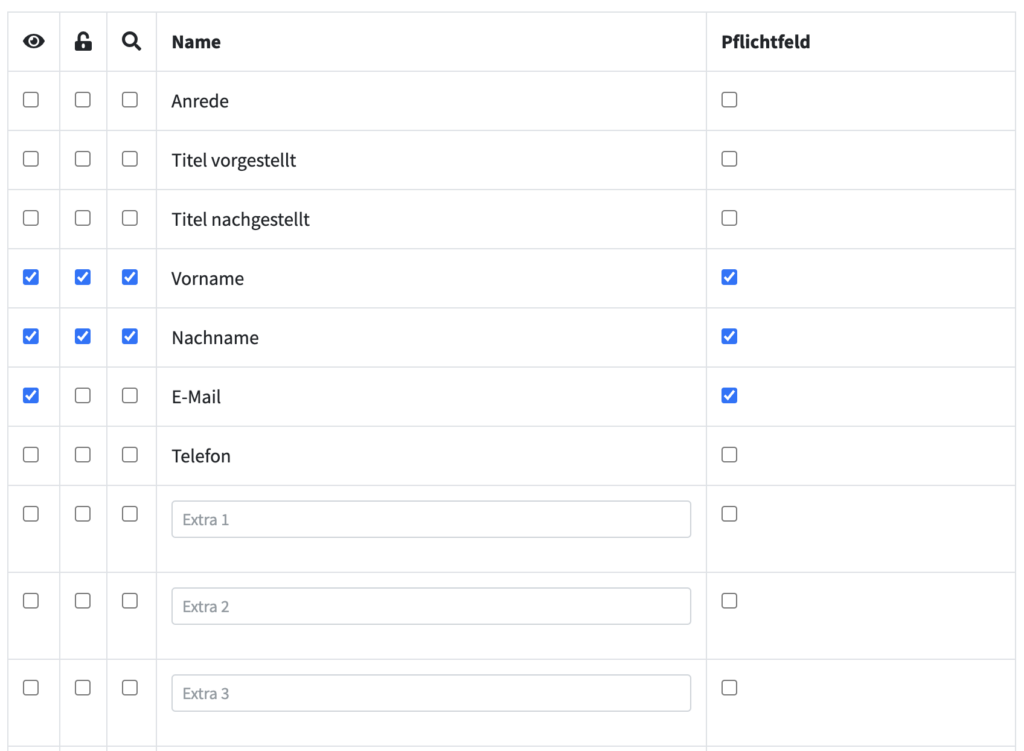Screen dimensions: 1024x751
Task: Enable visibility checkbox for Anrede
Action: click(31, 100)
